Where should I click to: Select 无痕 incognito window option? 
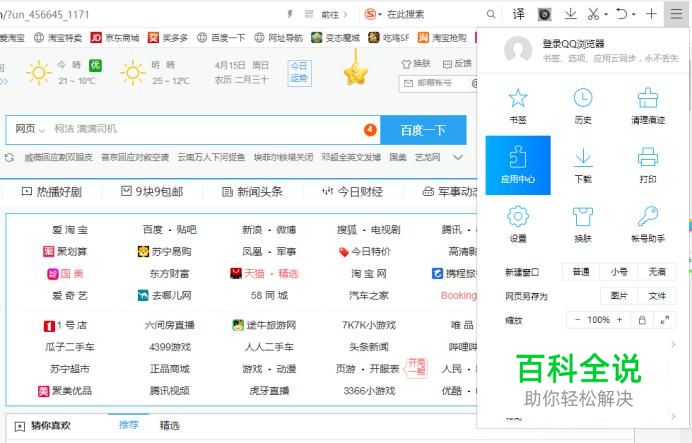tap(657, 272)
